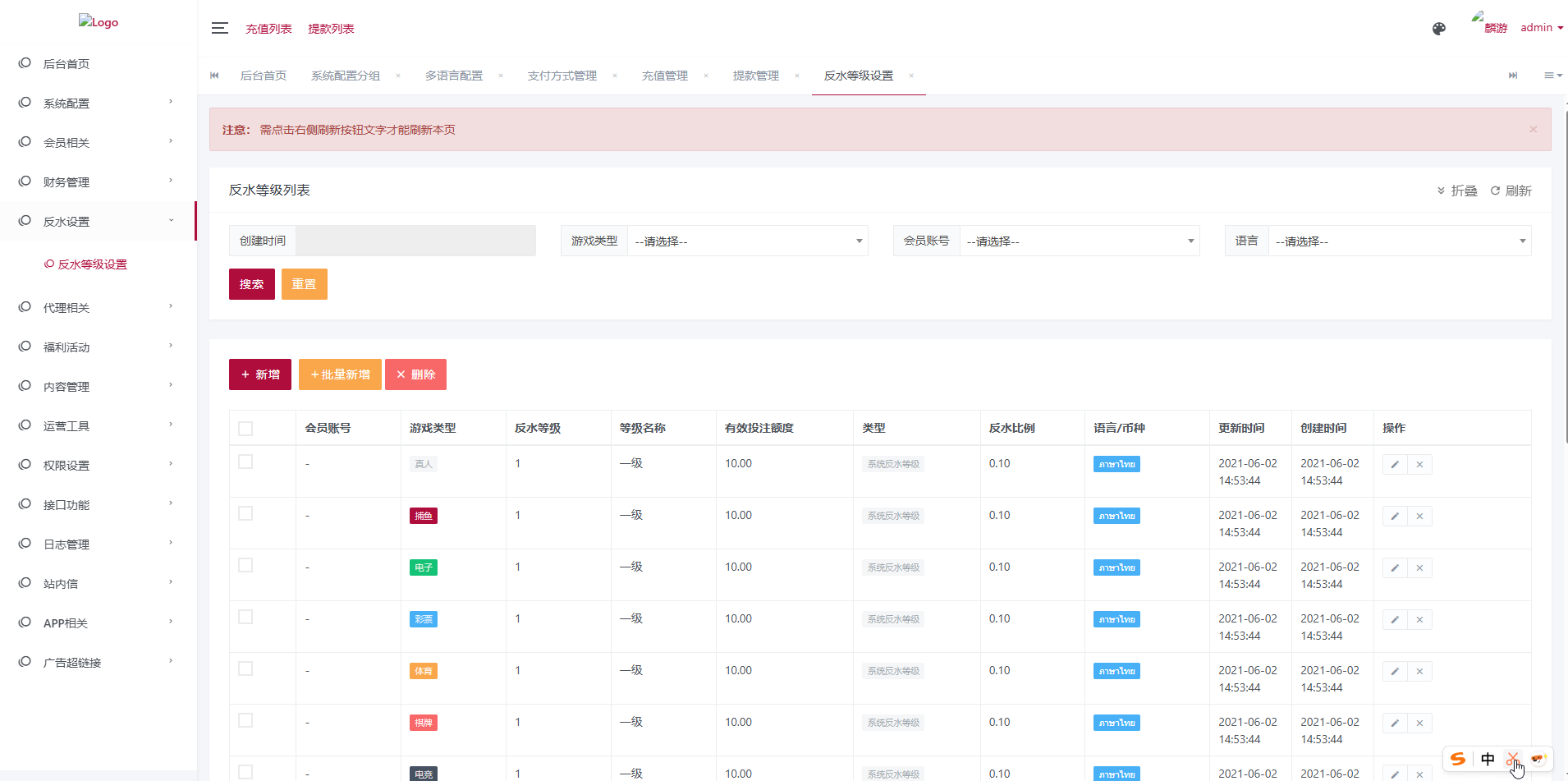Open tab options list icon
The image size is (1568, 781).
pyautogui.click(x=1552, y=76)
